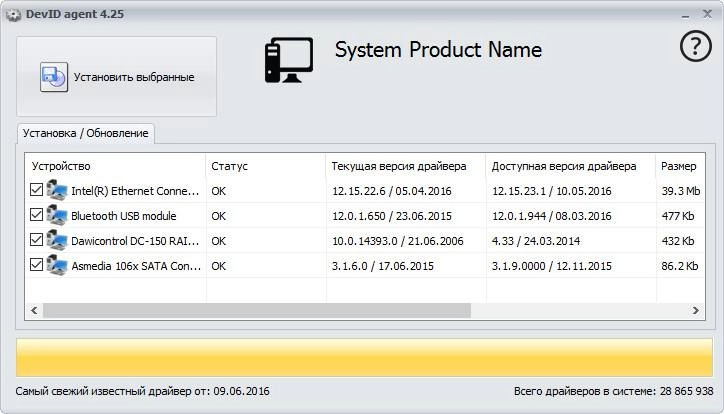Select the Dawicontrol DC-150 RAI... device name

pos(135,241)
